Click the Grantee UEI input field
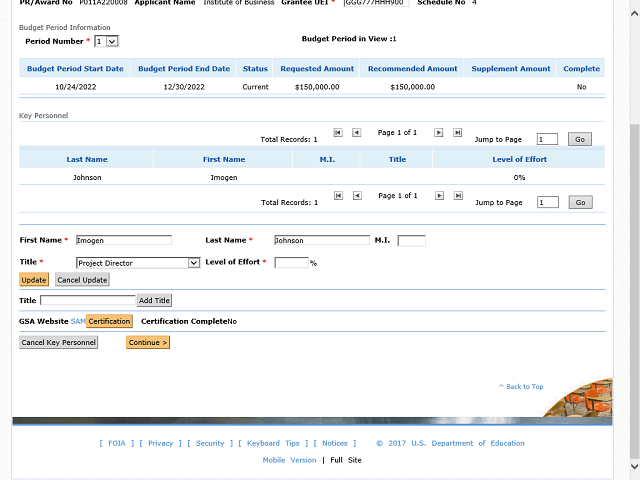640x480 pixels. coord(376,2)
